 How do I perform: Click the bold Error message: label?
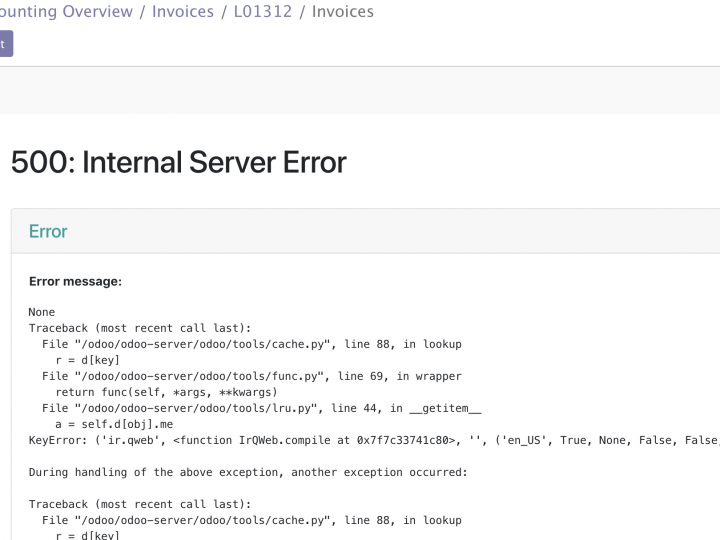click(x=75, y=281)
